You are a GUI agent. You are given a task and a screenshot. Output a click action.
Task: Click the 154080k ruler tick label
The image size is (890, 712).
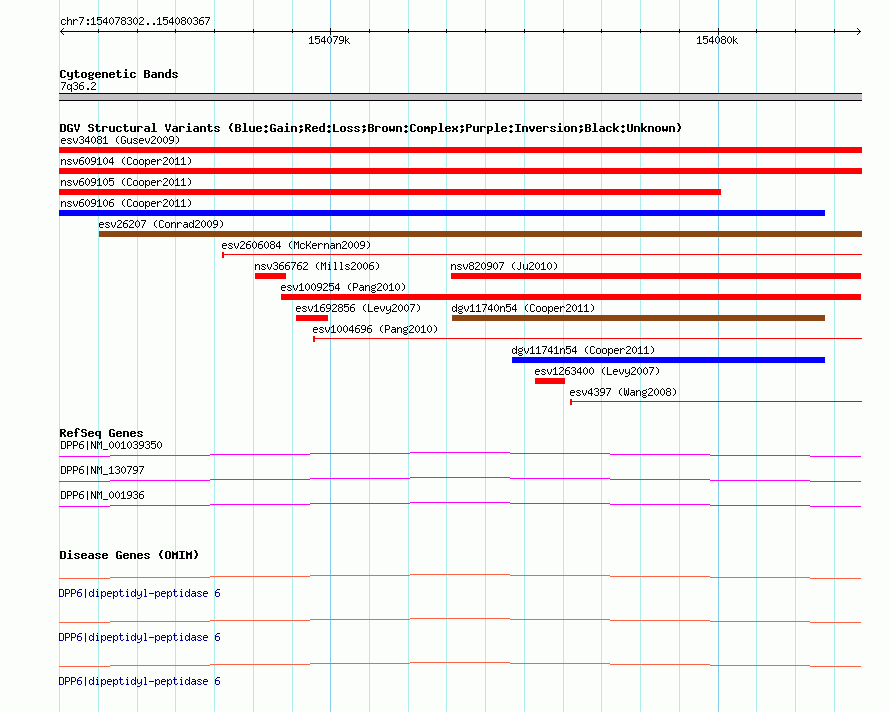(717, 40)
